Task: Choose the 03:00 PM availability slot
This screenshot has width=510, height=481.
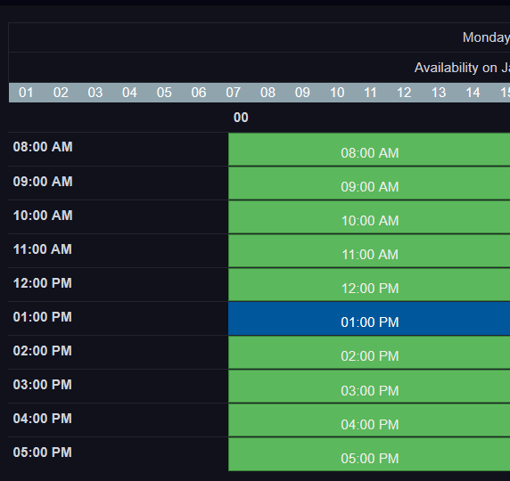Action: [x=369, y=387]
